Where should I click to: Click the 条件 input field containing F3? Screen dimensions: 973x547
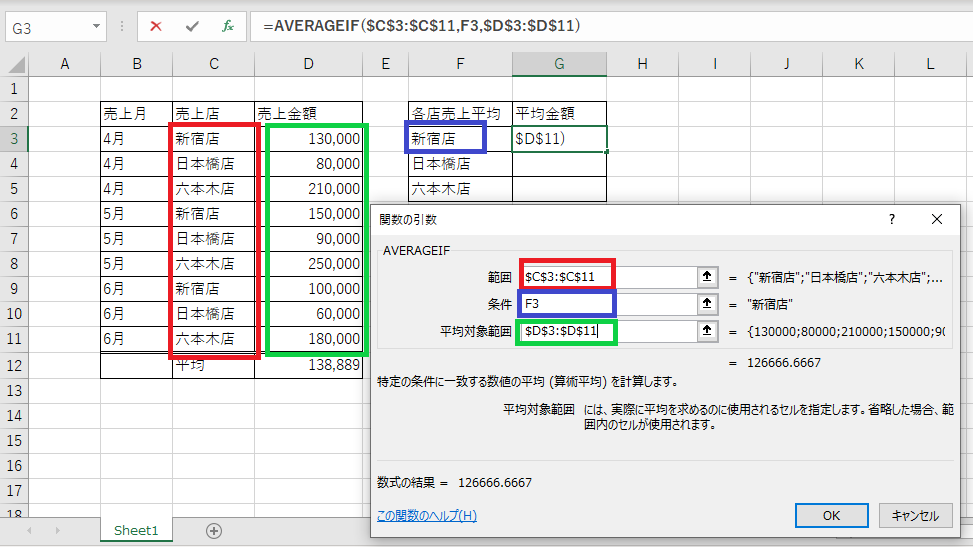tap(609, 304)
